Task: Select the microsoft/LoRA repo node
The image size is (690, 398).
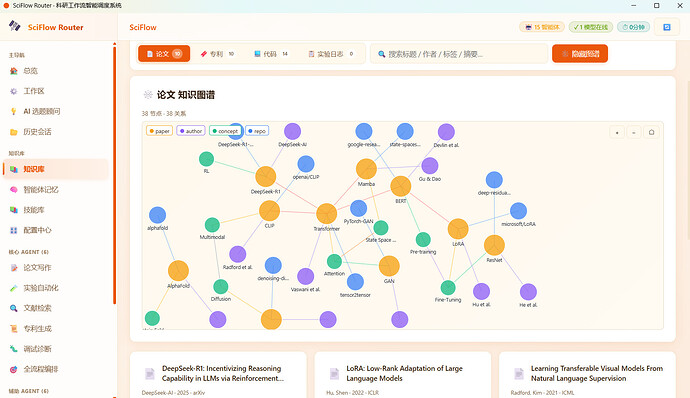Action: pos(518,211)
